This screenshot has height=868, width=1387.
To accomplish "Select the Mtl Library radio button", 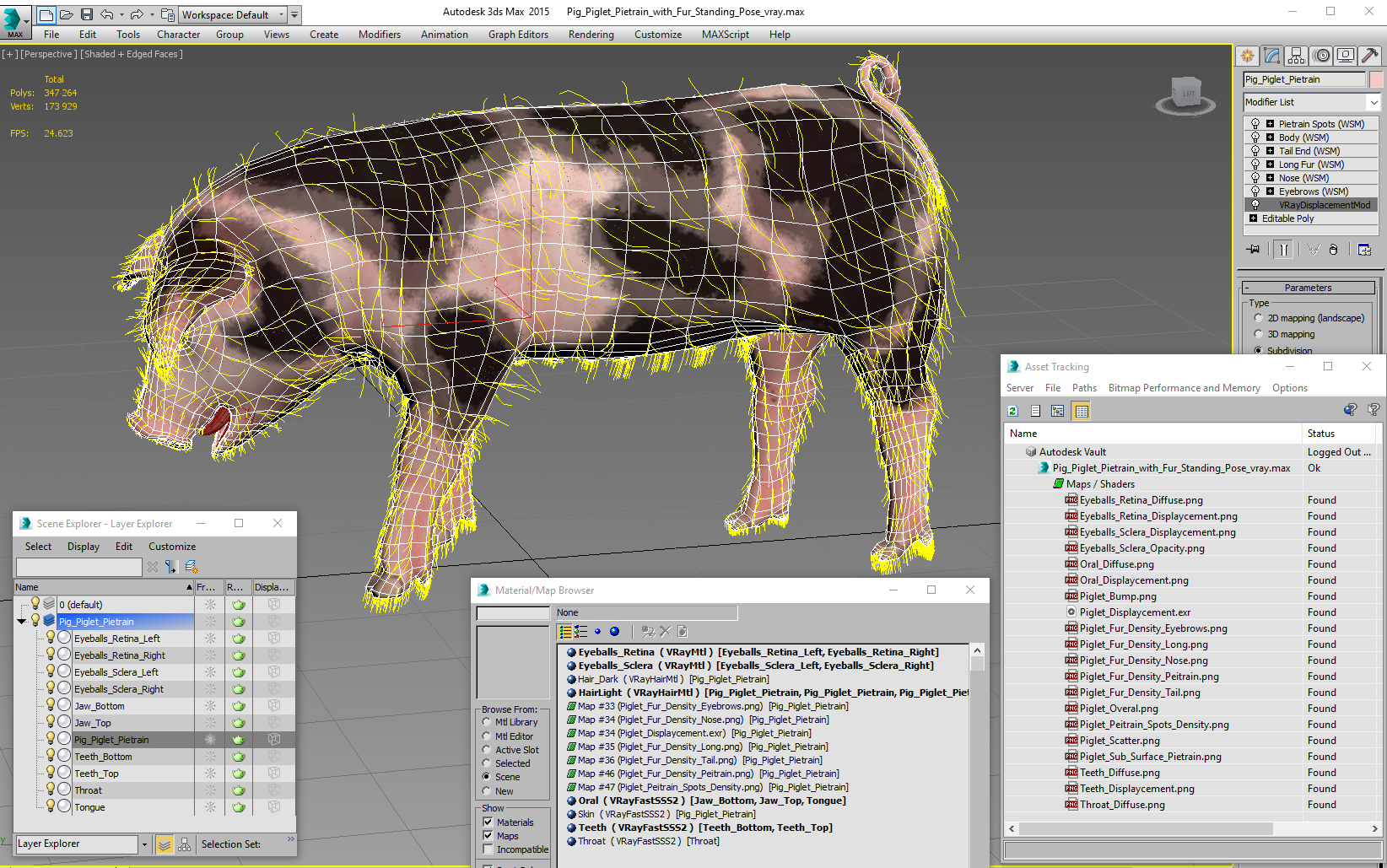I will tap(487, 722).
